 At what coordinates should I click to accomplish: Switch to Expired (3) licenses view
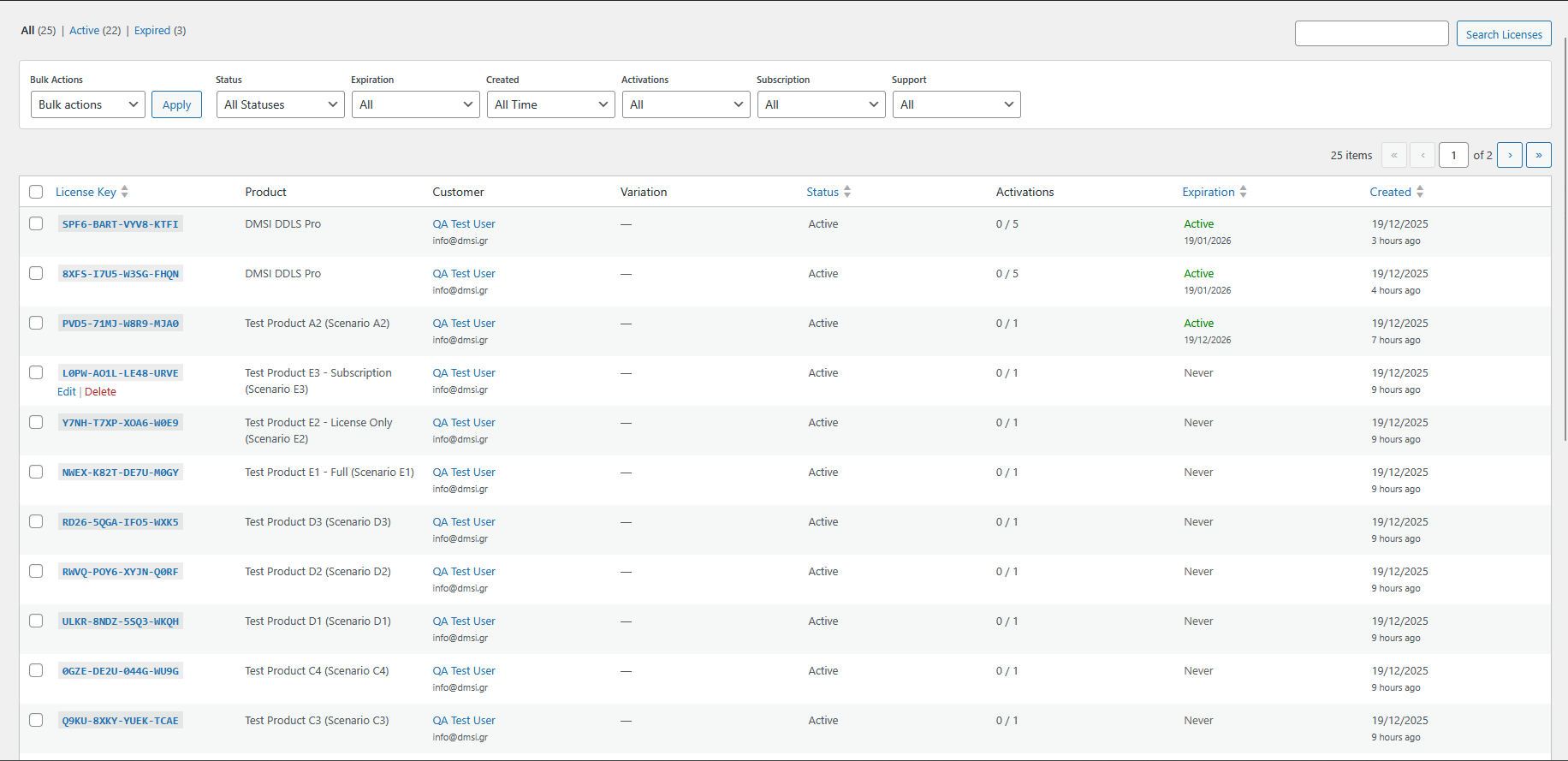point(160,30)
